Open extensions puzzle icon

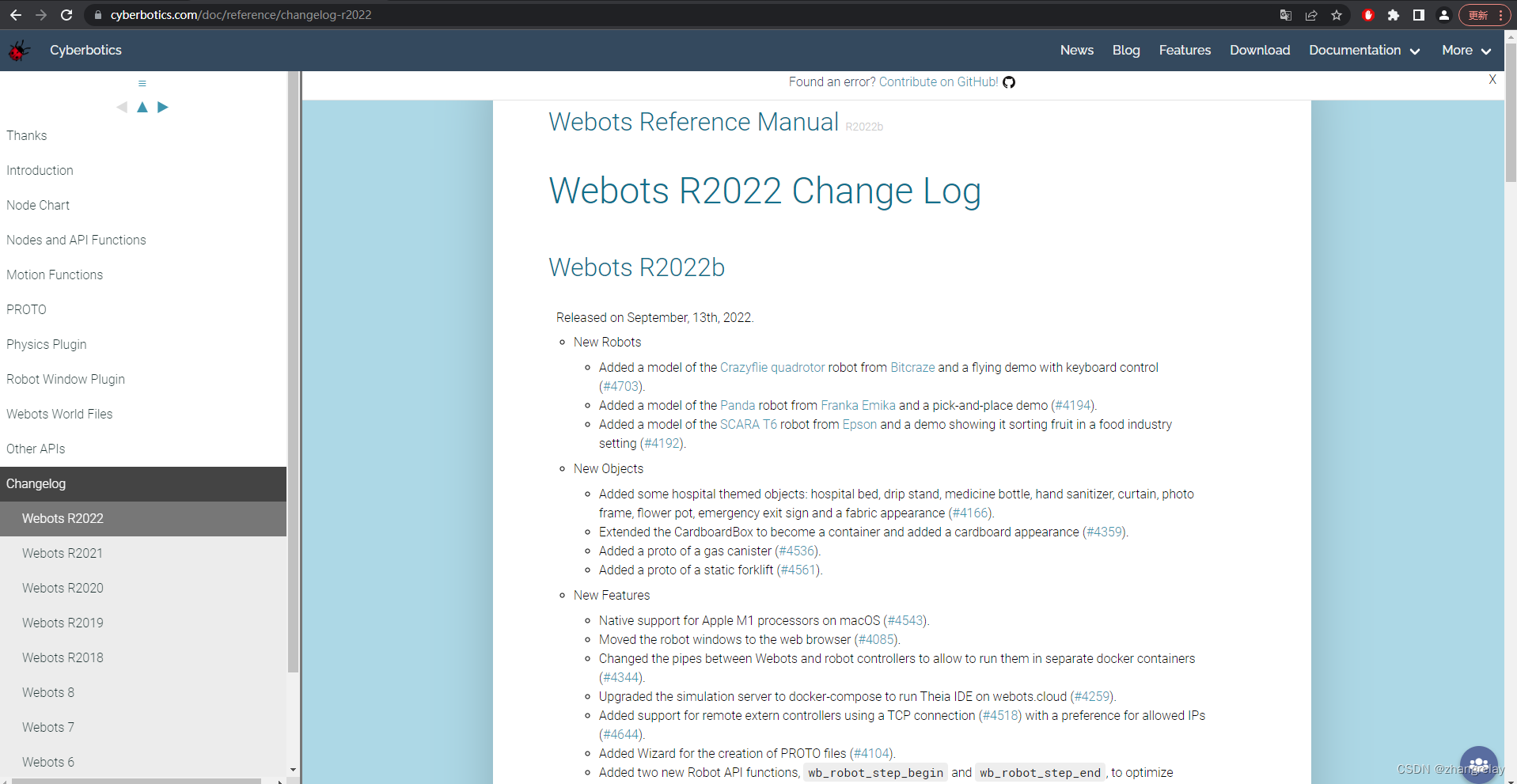coord(1394,15)
